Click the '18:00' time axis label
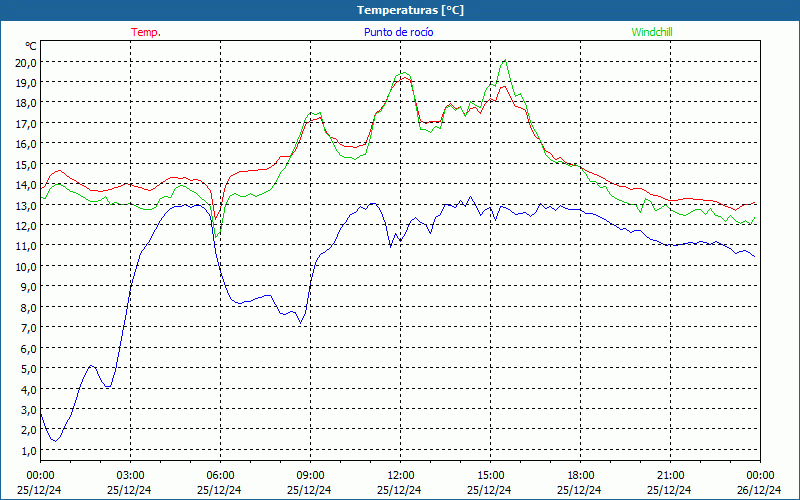This screenshot has width=800, height=500. tap(581, 476)
